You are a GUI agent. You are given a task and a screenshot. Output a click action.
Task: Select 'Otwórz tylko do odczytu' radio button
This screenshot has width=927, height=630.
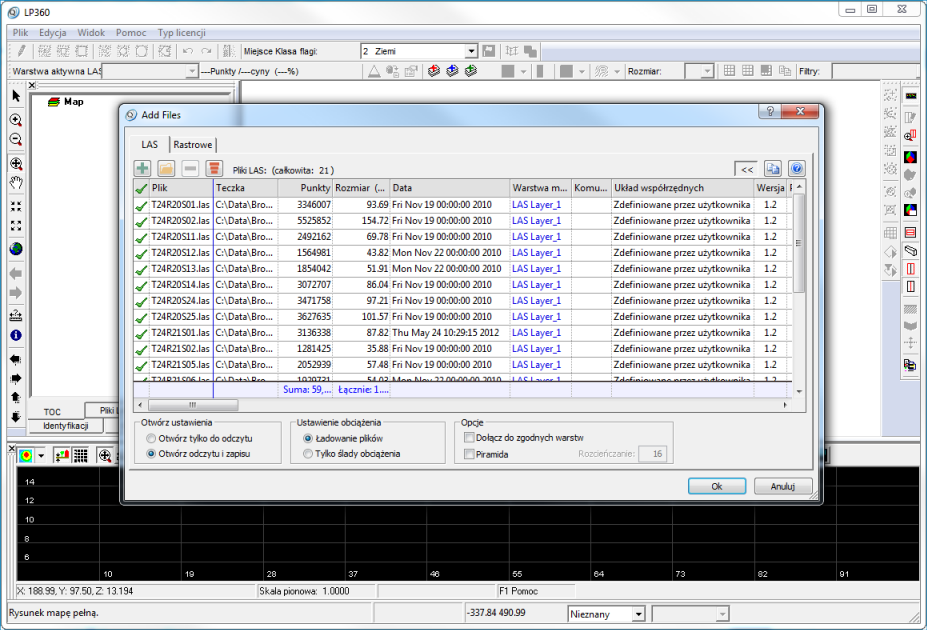tap(151, 439)
